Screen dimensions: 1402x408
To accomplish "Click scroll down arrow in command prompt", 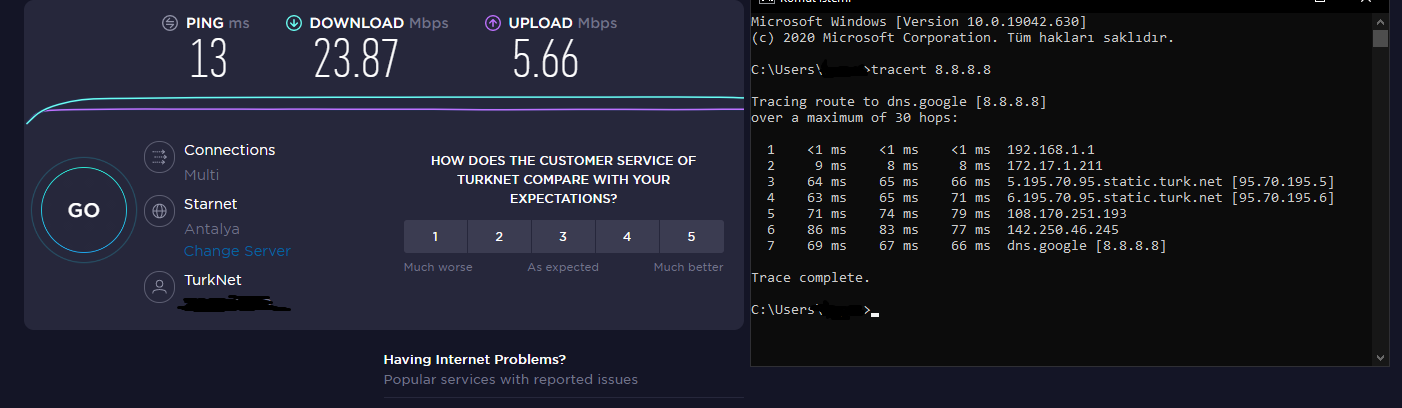I will tap(1380, 357).
